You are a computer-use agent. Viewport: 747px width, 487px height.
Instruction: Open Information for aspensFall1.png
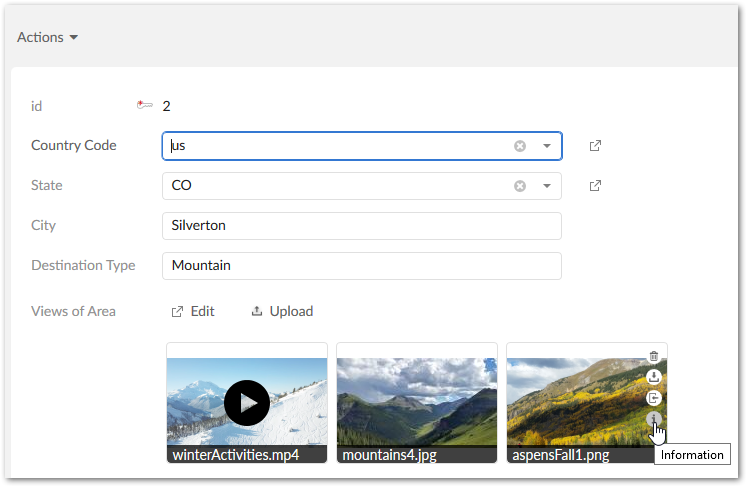(x=654, y=419)
